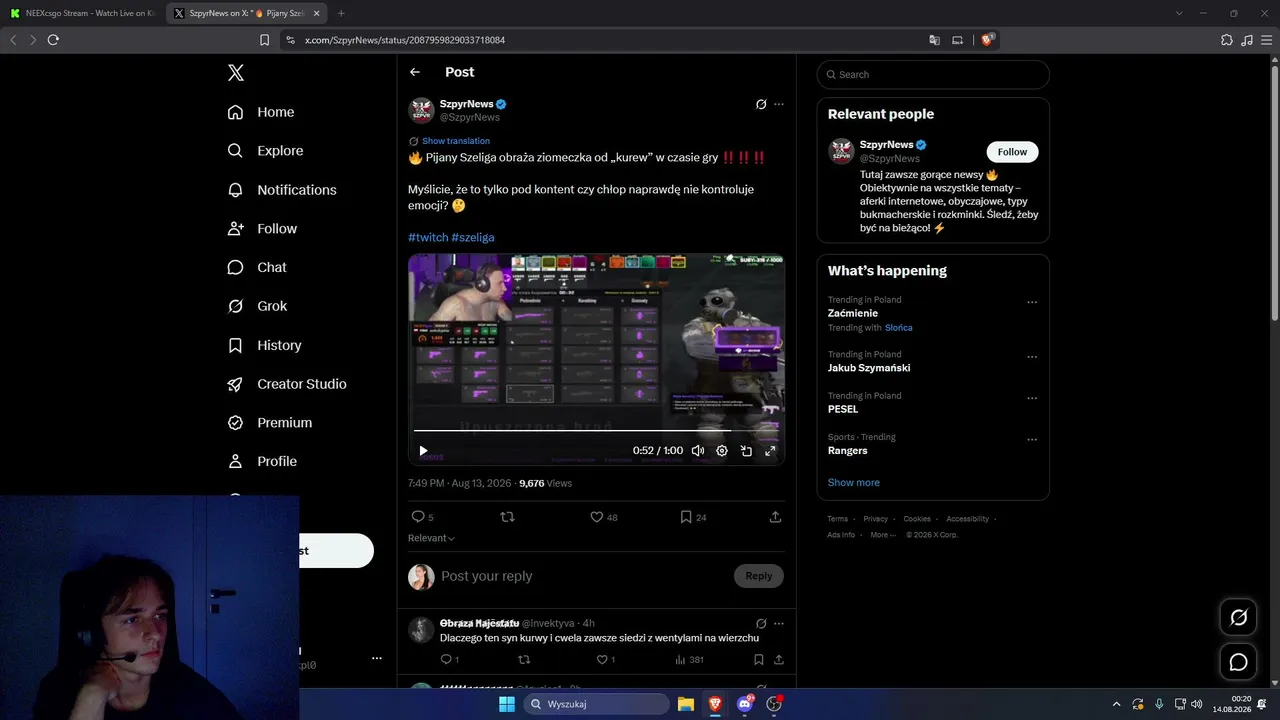
Task: Mute the video sound
Action: [698, 451]
